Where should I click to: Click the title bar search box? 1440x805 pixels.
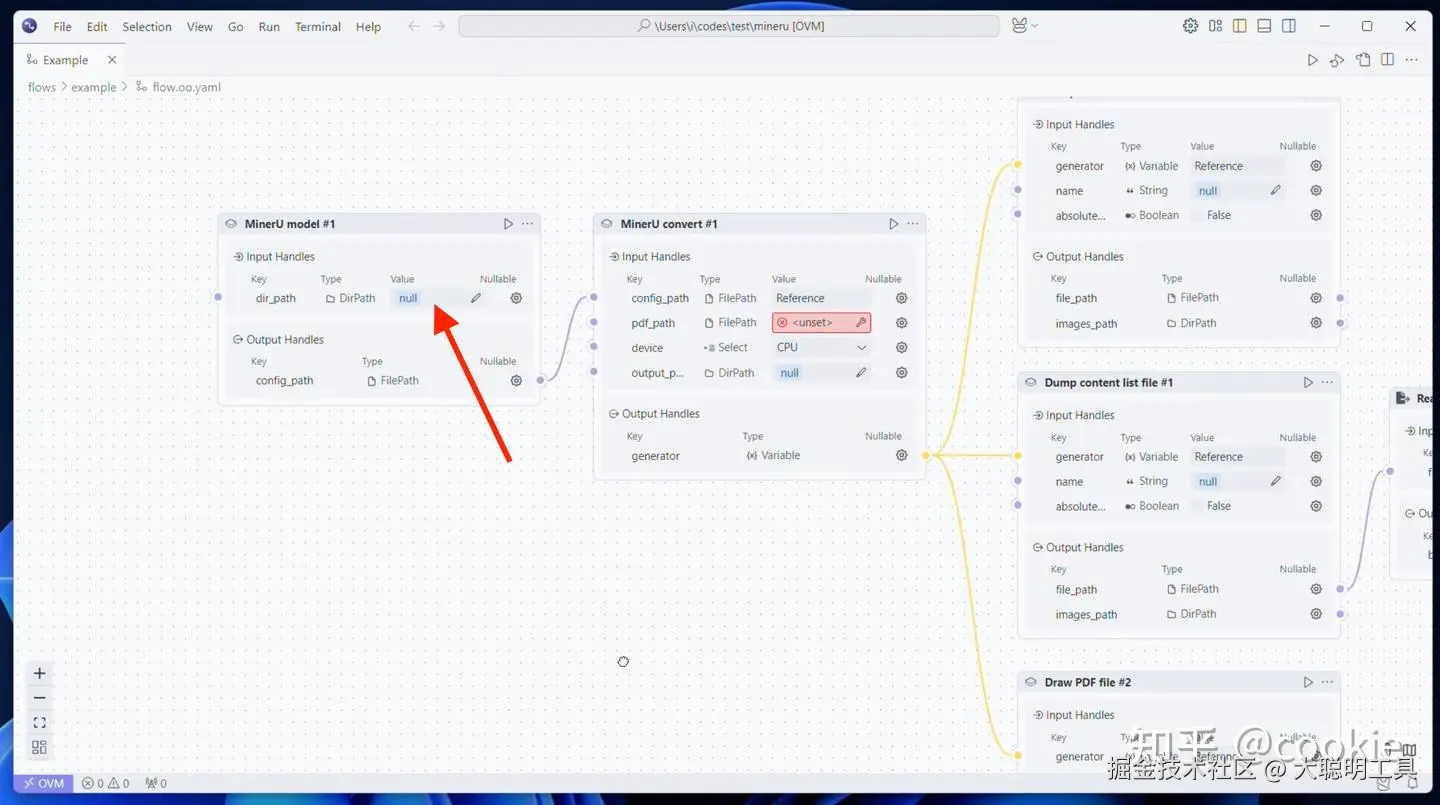[x=729, y=26]
